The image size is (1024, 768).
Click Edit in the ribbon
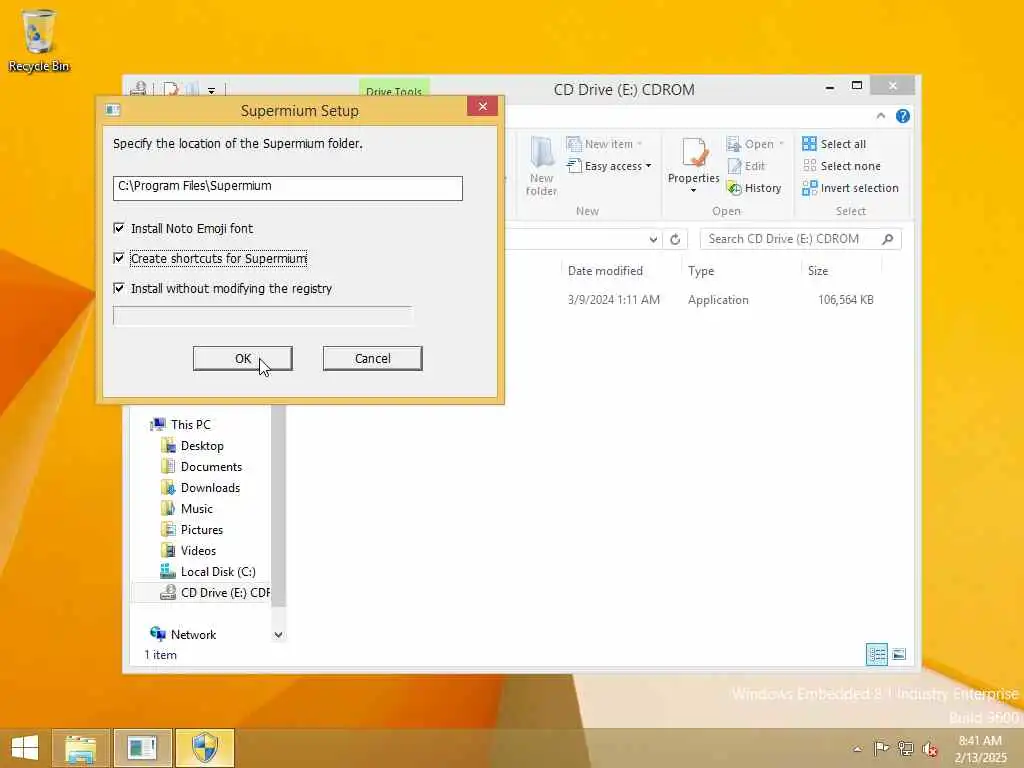coord(746,166)
